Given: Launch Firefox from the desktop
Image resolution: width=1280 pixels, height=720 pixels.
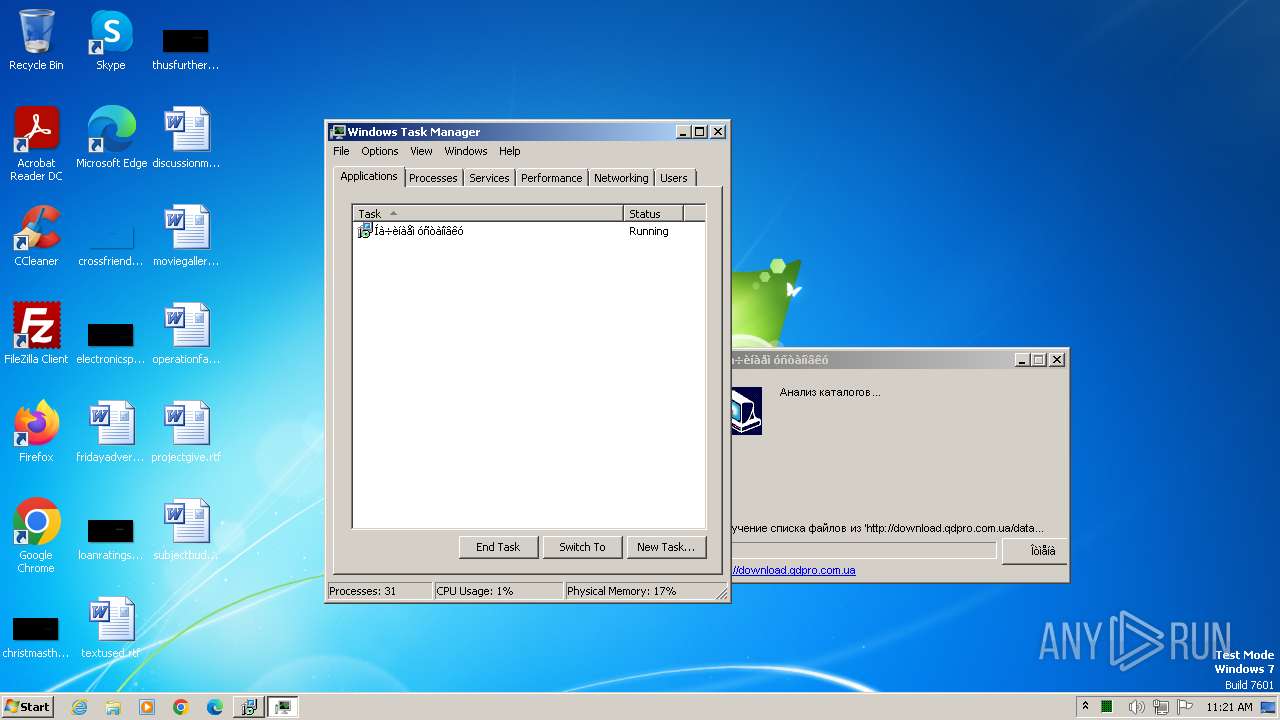Looking at the screenshot, I should (x=36, y=432).
